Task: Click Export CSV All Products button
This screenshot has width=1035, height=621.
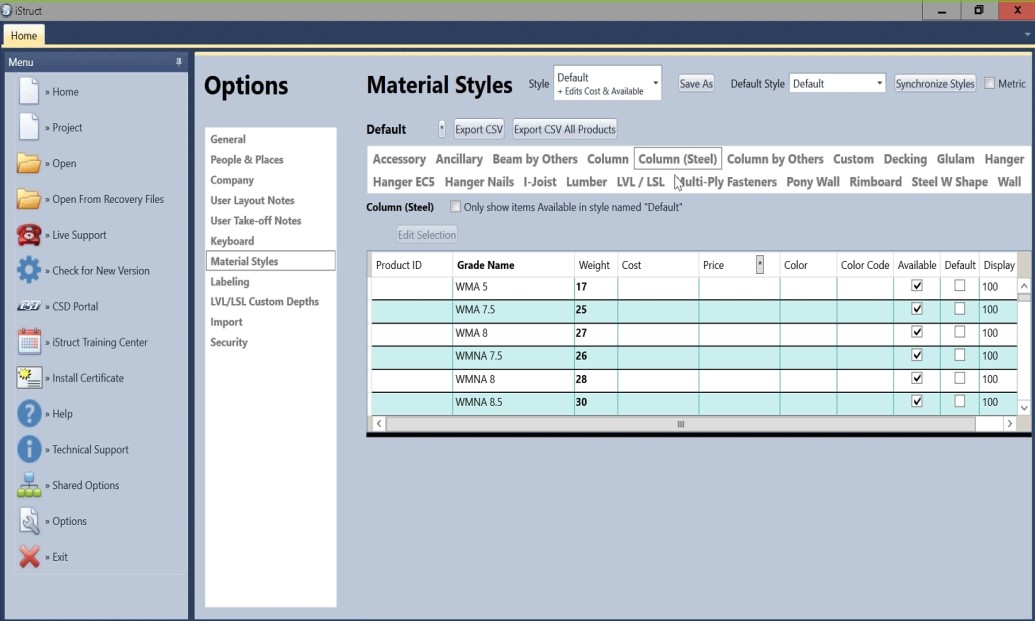Action: pos(564,129)
